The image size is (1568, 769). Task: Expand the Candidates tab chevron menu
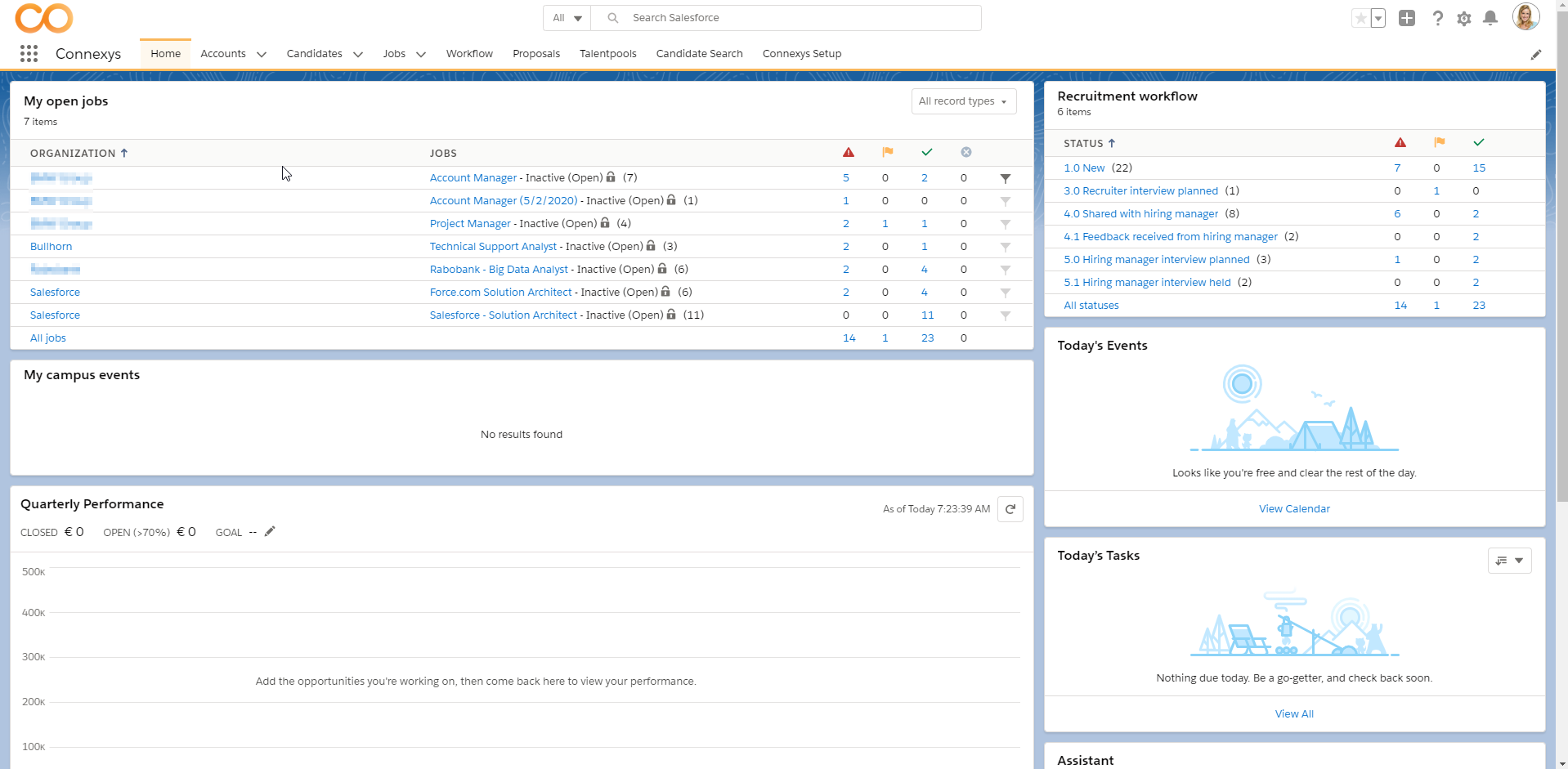358,55
